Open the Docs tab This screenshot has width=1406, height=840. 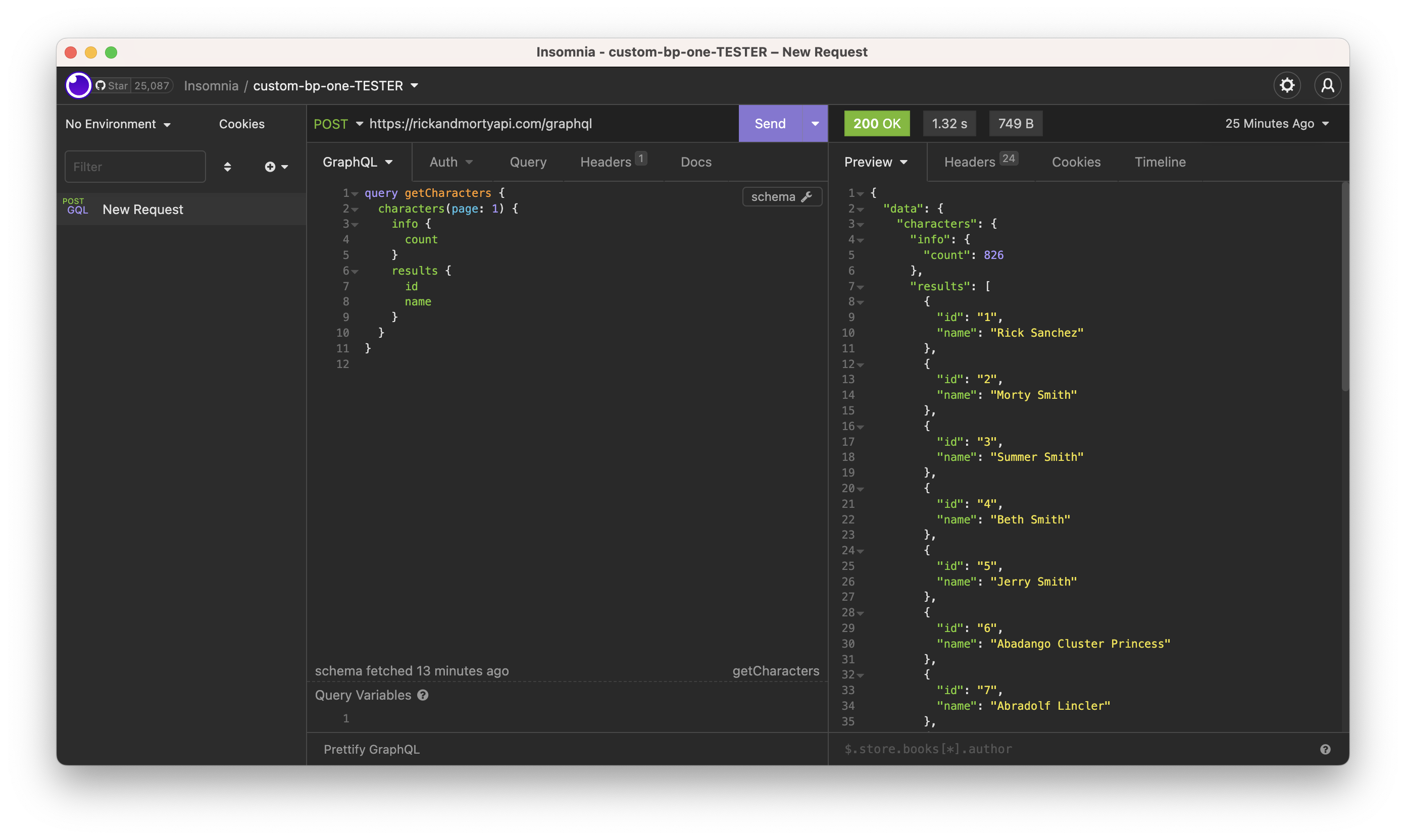696,162
